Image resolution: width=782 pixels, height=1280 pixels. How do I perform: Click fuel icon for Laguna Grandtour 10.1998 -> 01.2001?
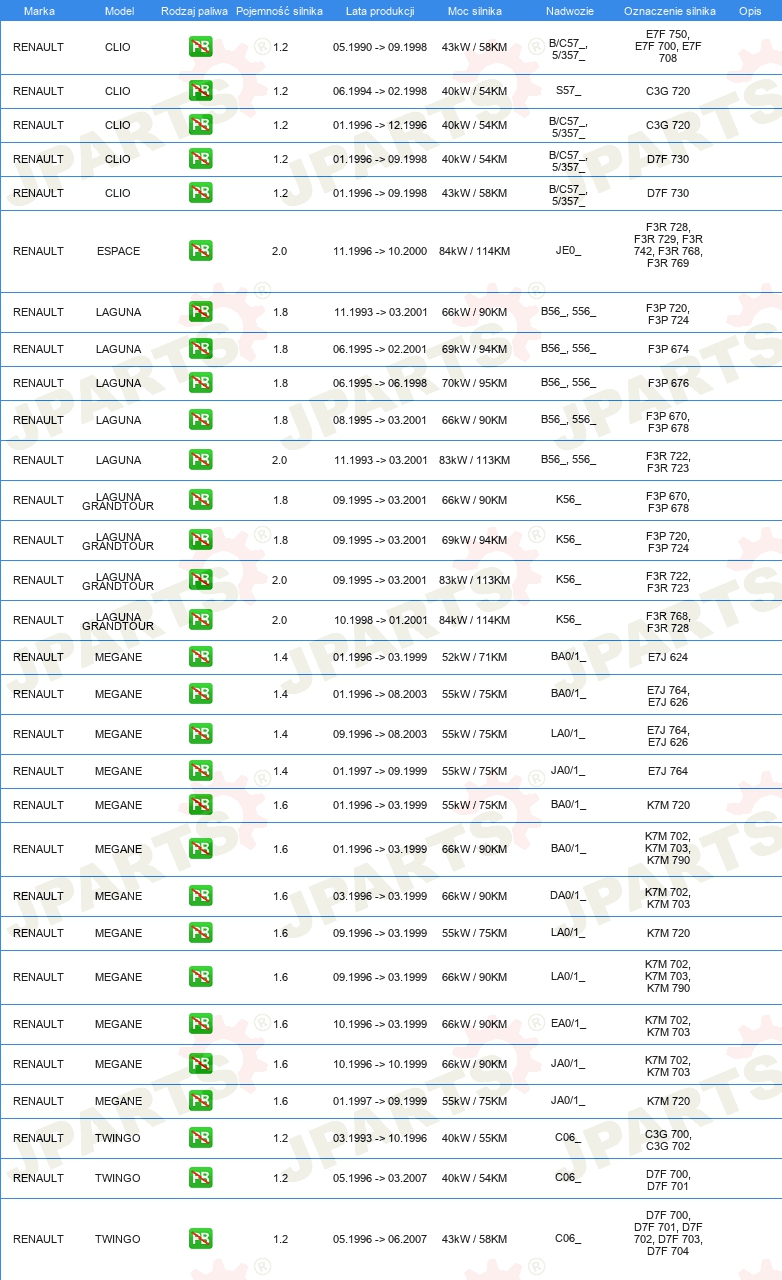coord(200,620)
